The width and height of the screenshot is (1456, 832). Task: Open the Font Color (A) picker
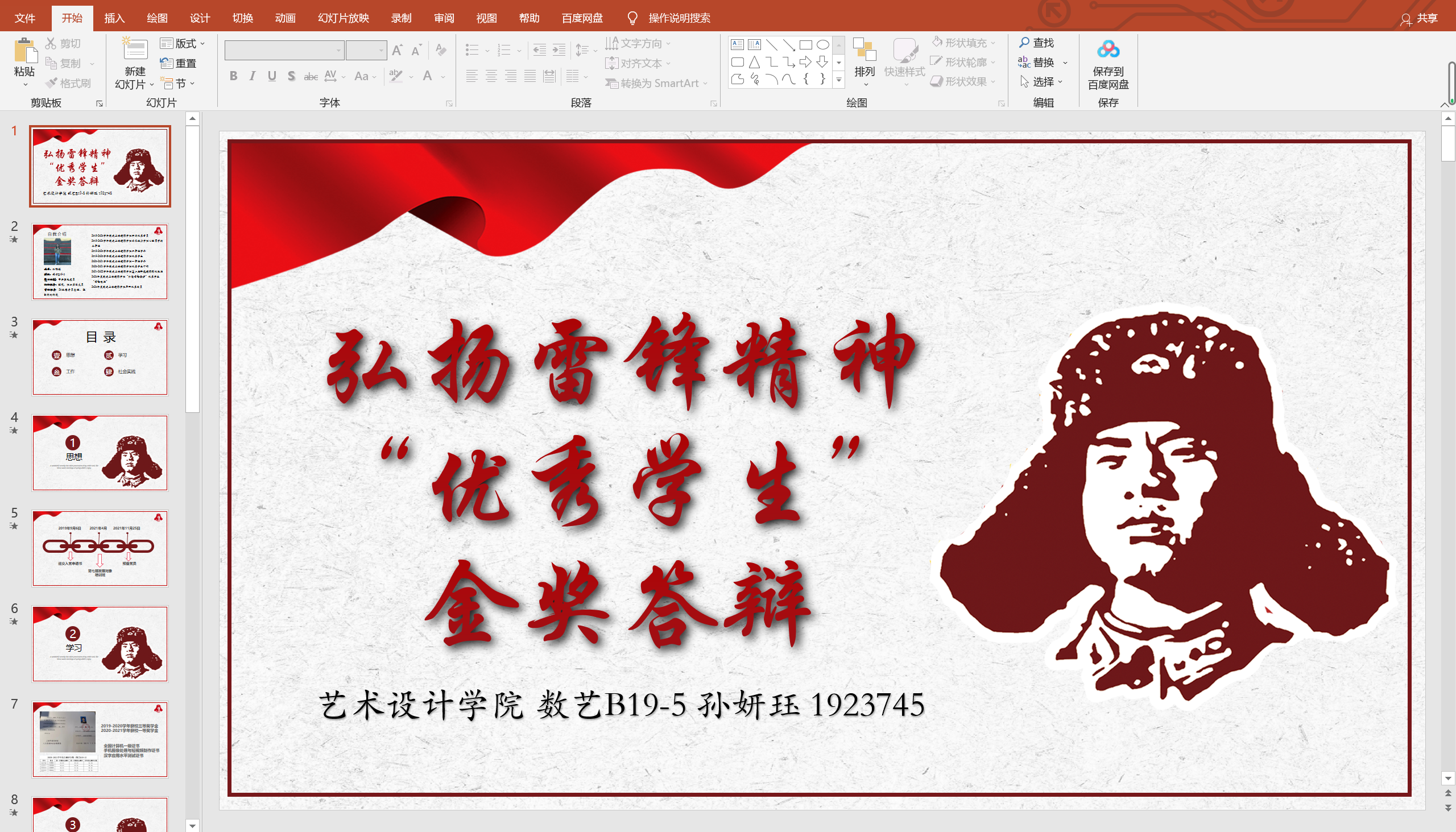tap(433, 76)
